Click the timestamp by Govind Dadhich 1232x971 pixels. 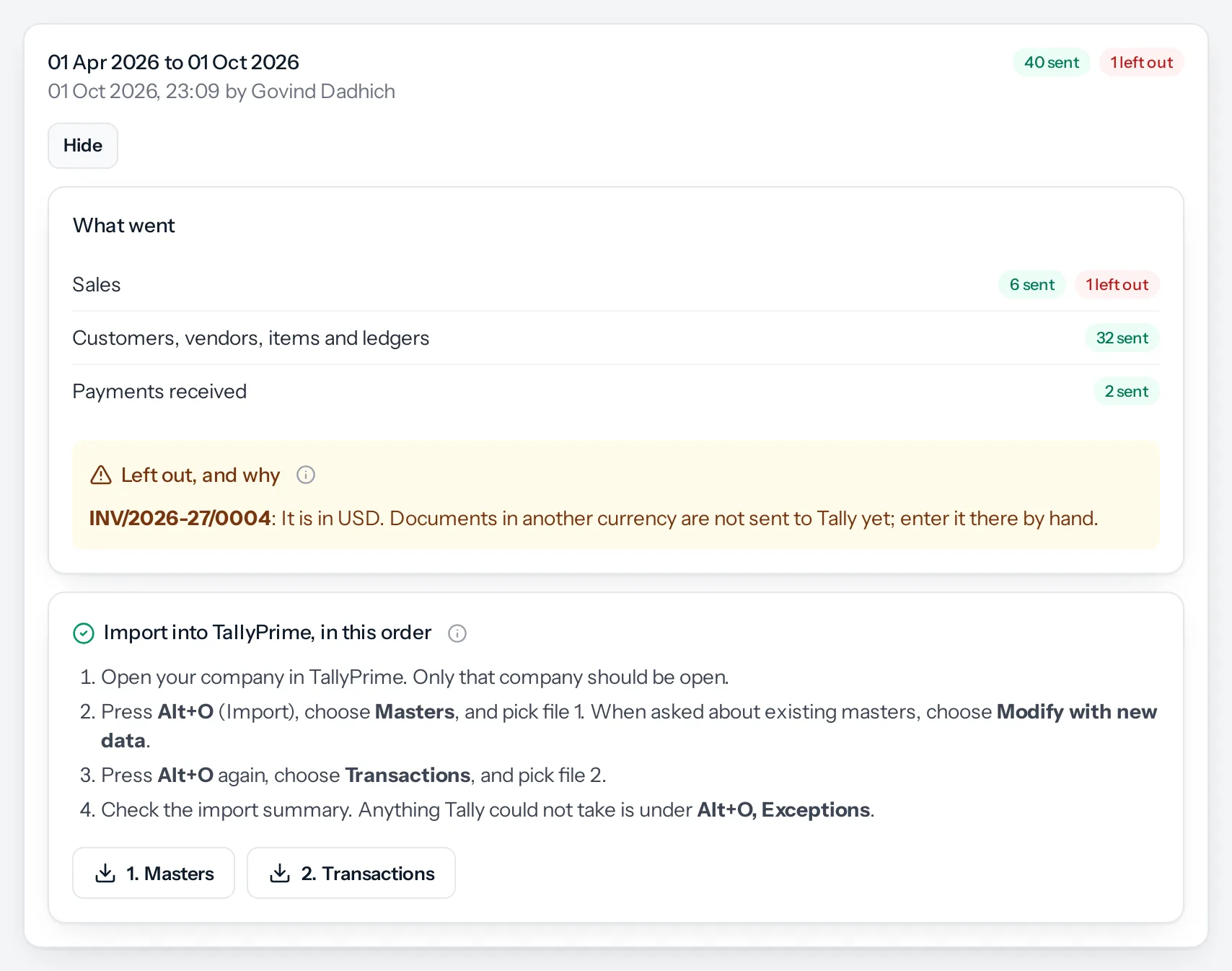pos(221,91)
